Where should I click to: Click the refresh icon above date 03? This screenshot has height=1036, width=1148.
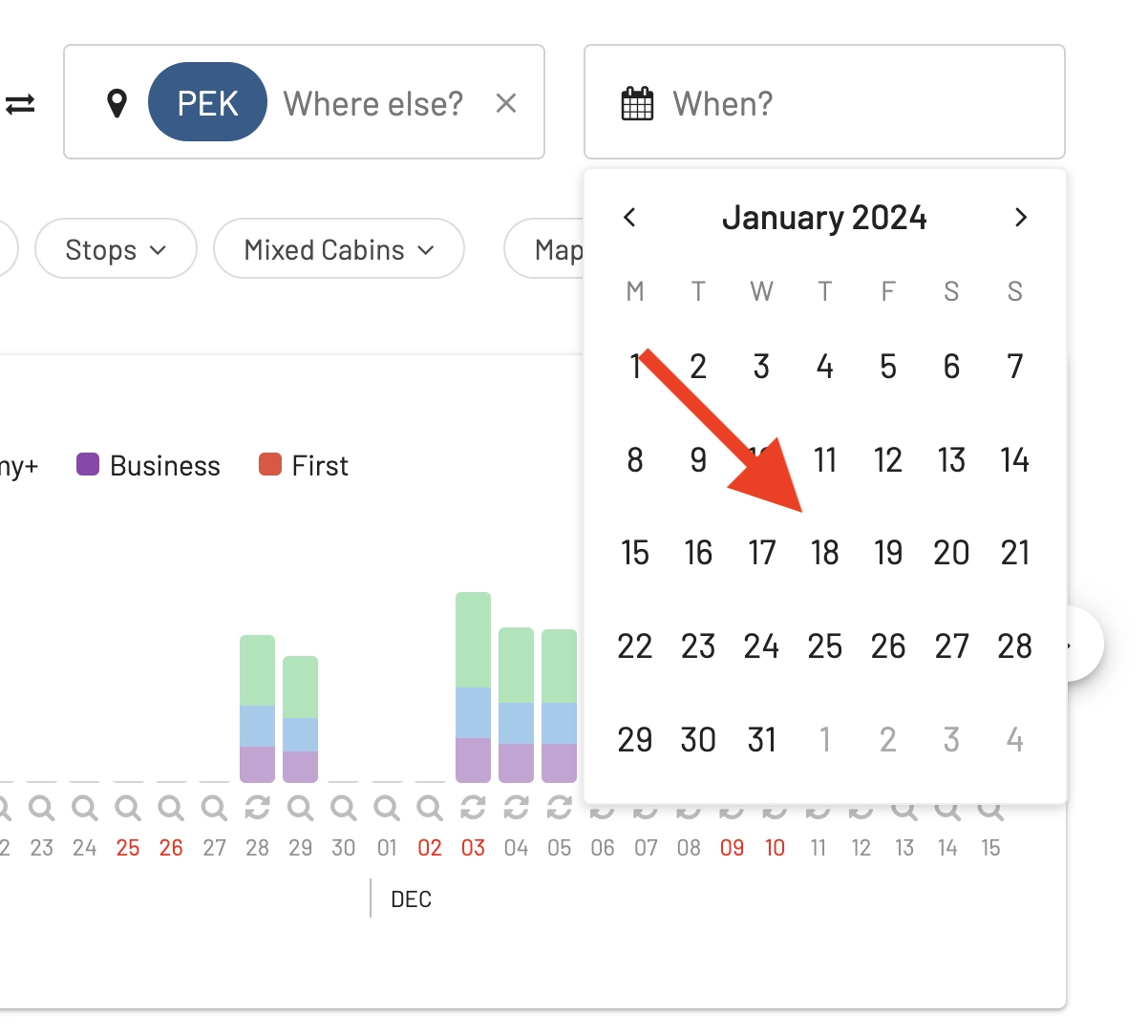[x=473, y=808]
